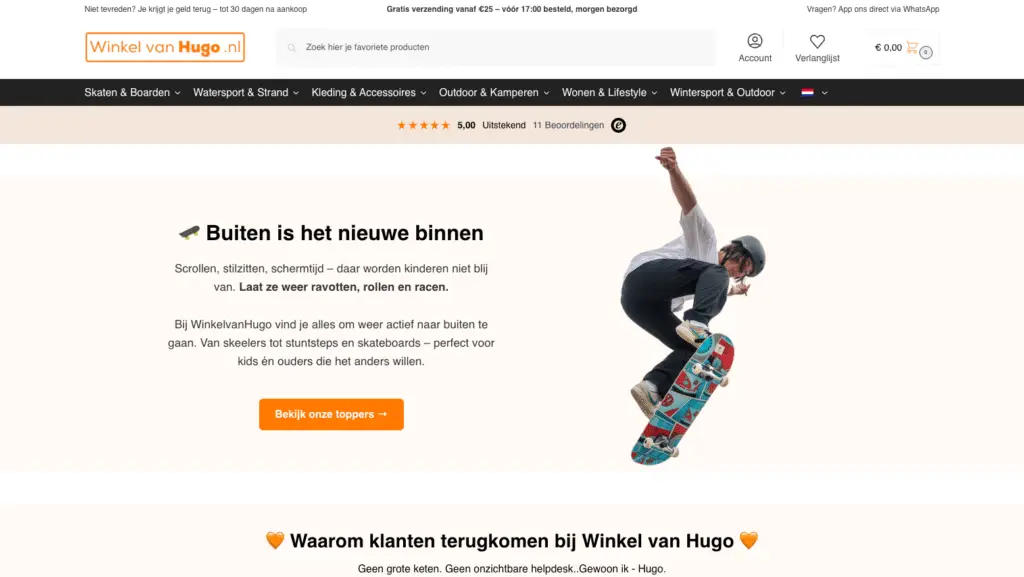Expand the language selector chevron

[824, 93]
